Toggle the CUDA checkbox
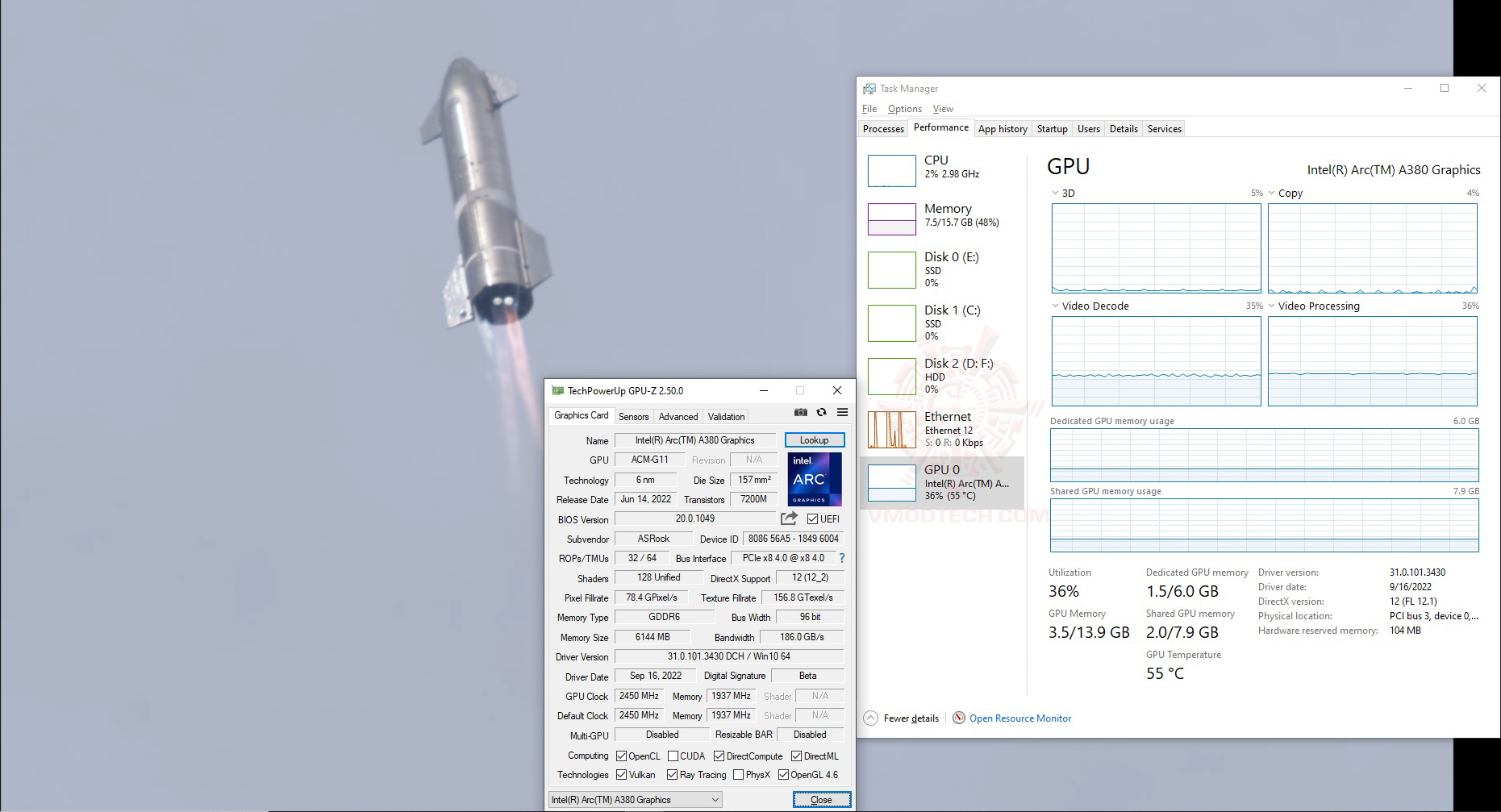The height and width of the screenshot is (812, 1501). coord(673,756)
